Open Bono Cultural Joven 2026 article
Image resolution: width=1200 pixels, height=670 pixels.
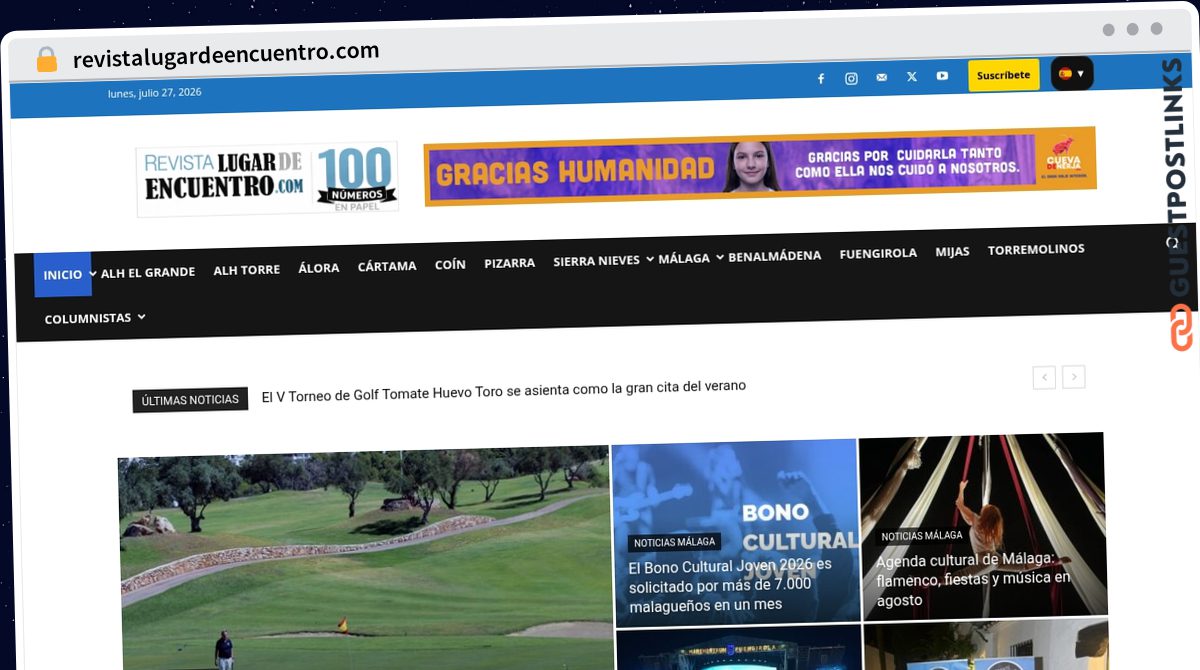coord(730,584)
